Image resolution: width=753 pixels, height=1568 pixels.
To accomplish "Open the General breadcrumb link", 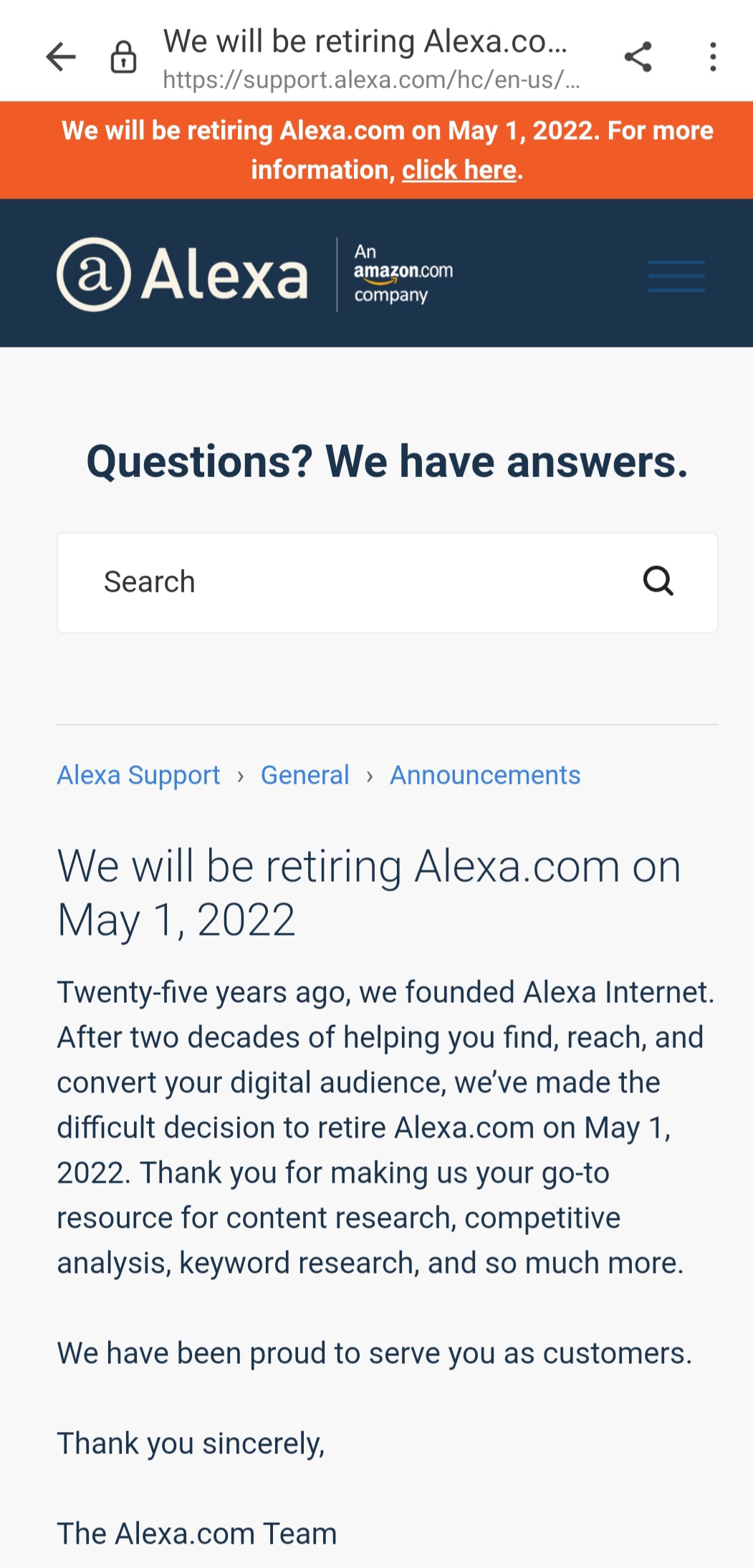I will 304,776.
